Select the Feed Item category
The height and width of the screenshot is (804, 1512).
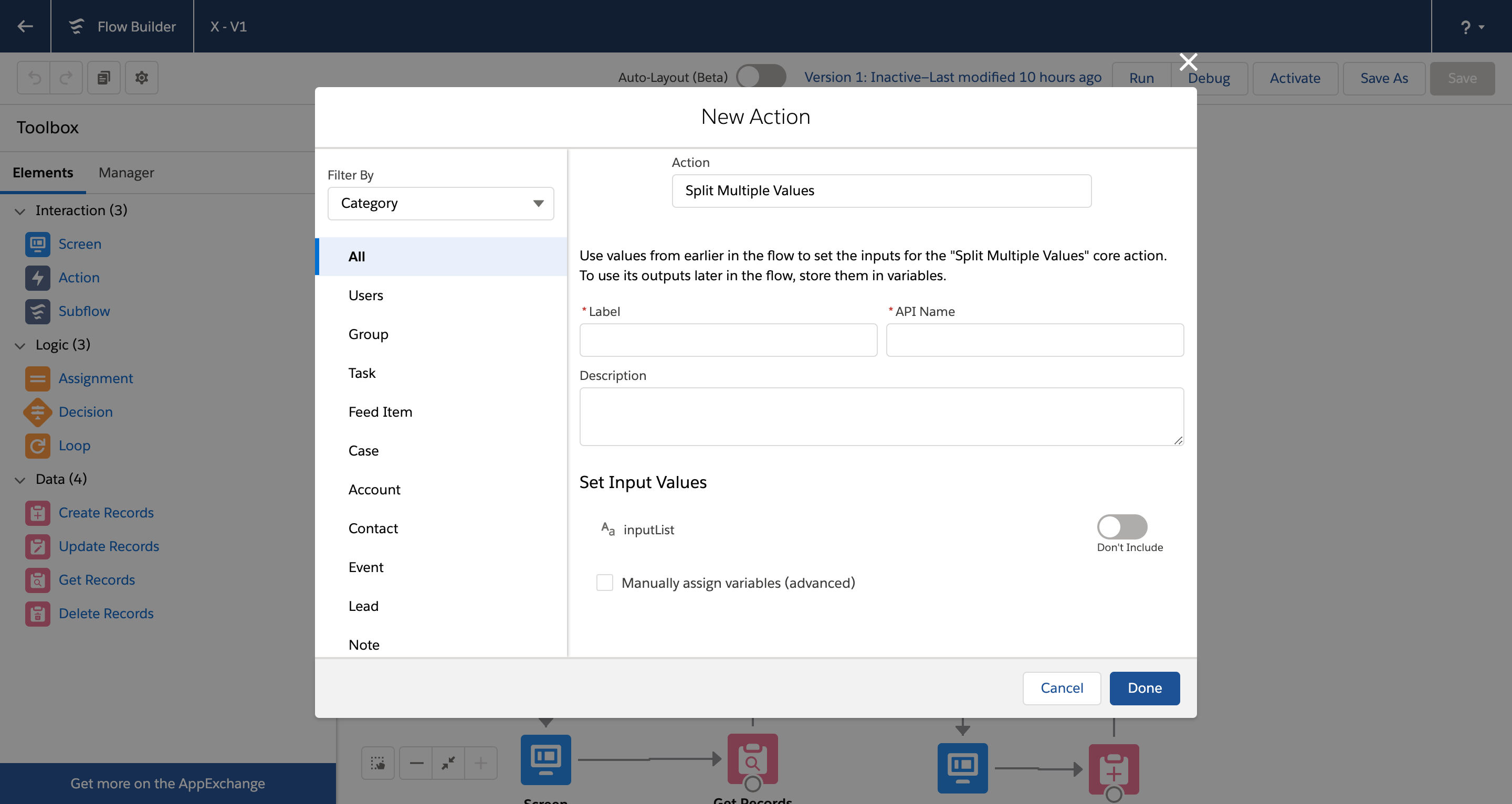pos(442,411)
